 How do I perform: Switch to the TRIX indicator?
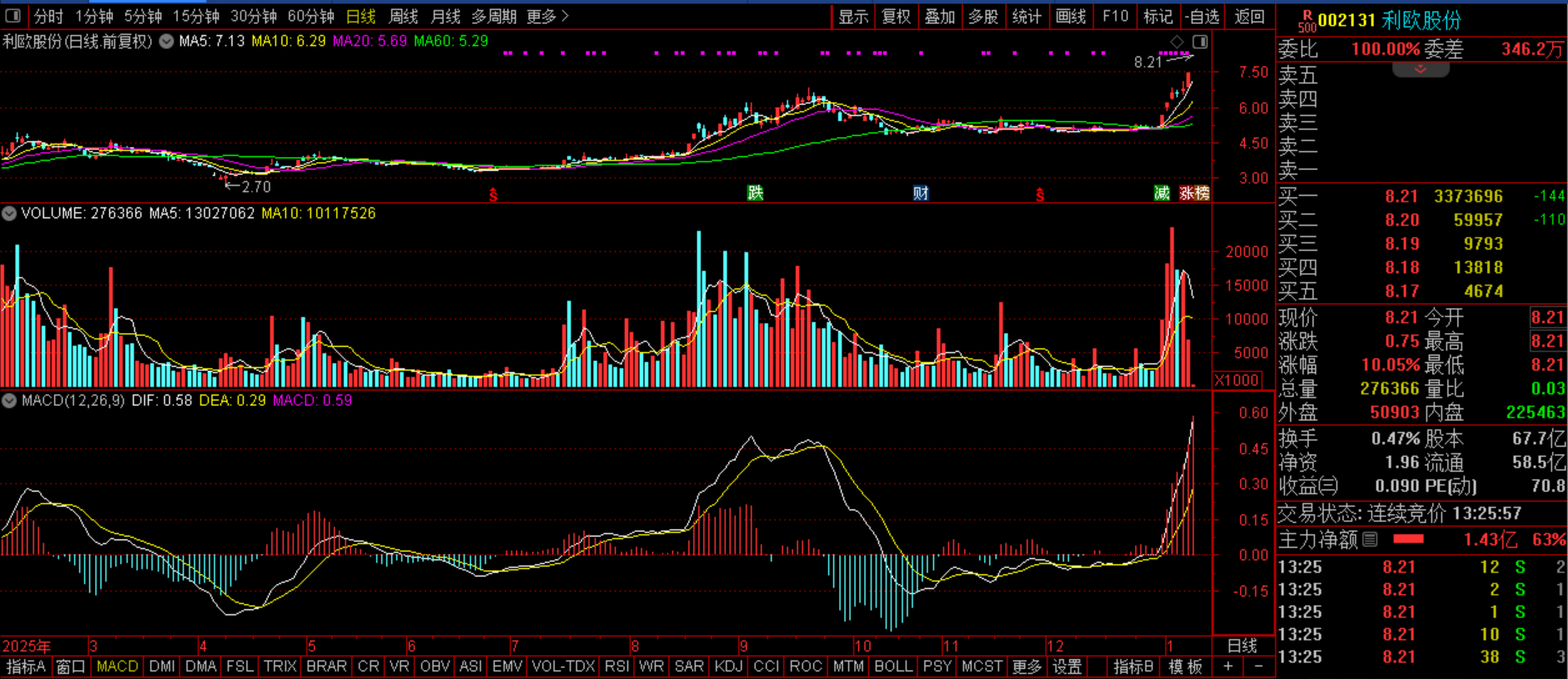pos(280,667)
